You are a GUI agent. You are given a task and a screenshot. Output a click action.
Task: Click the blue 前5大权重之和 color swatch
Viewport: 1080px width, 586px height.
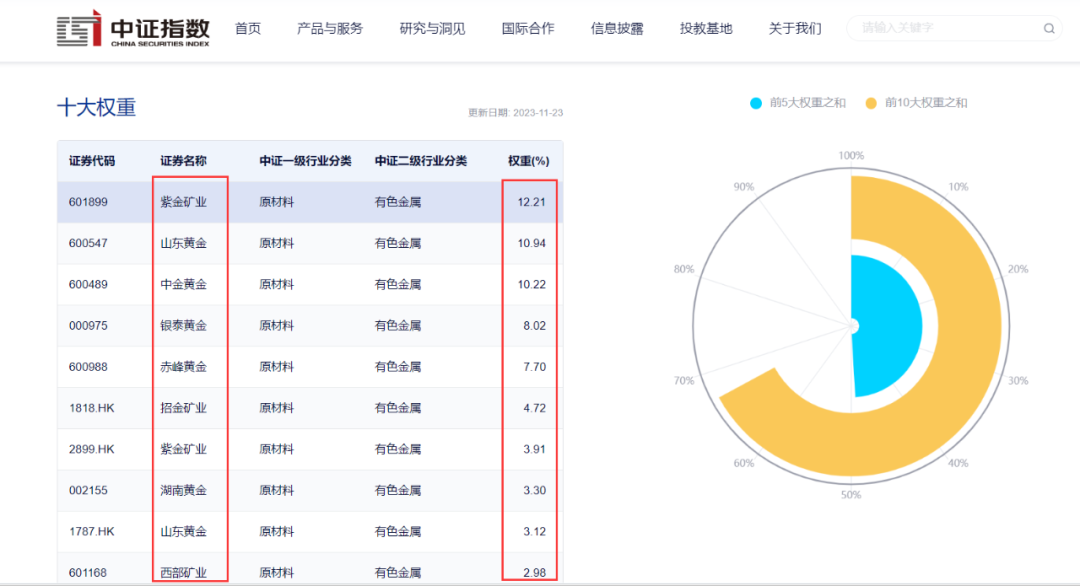tap(756, 102)
